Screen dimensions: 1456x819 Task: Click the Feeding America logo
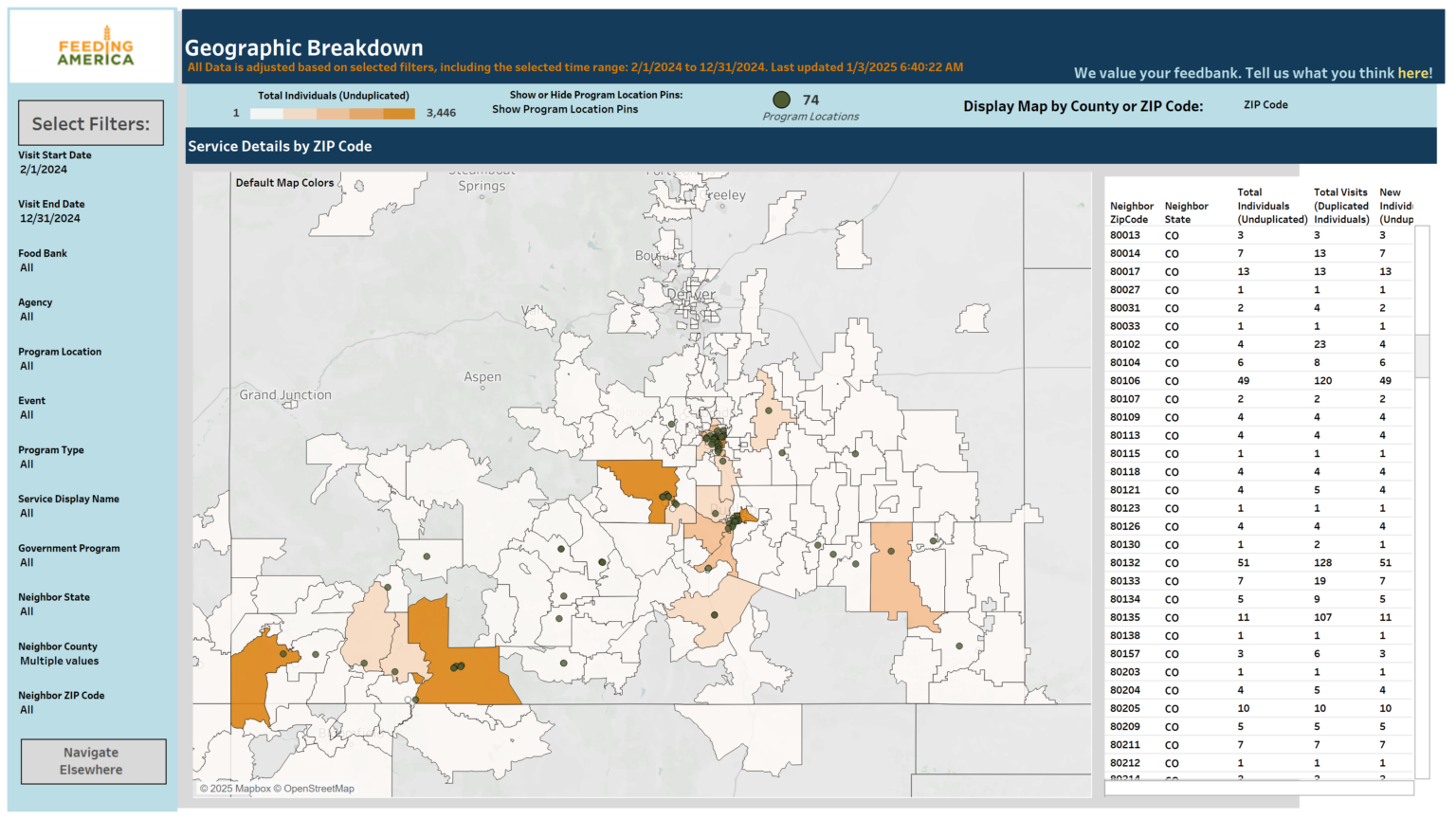click(91, 45)
